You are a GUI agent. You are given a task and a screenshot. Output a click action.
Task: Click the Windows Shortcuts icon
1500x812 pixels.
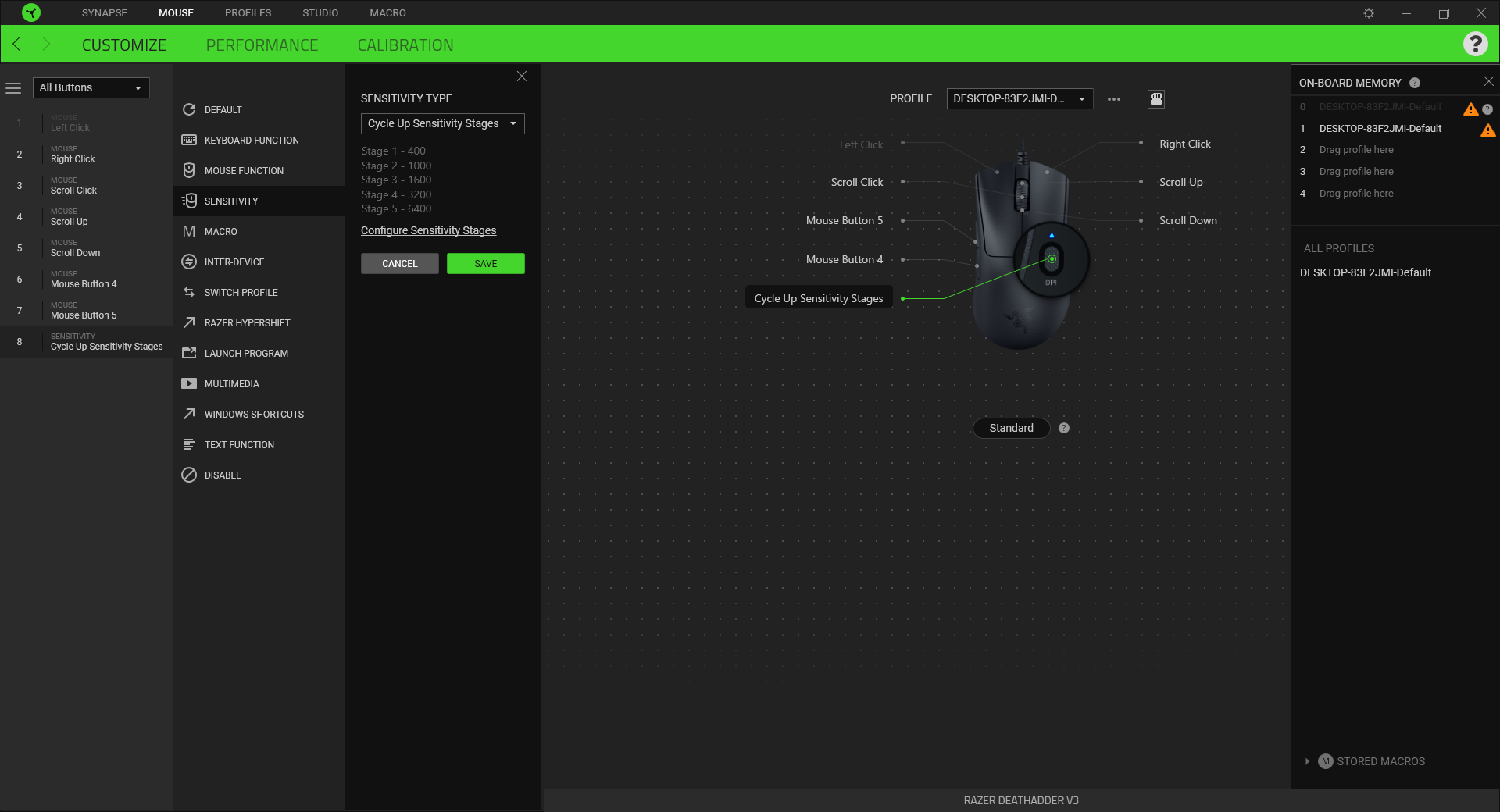click(x=189, y=414)
